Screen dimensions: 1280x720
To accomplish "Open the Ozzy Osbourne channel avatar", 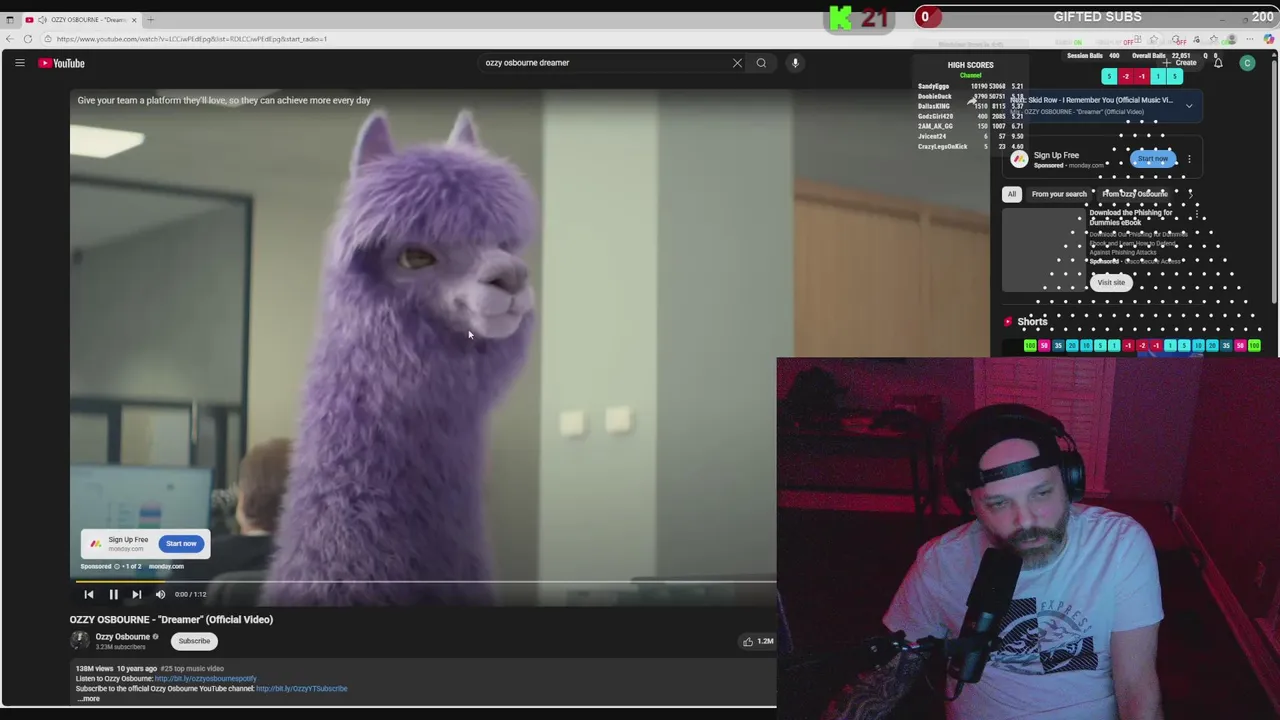I will (x=79, y=640).
